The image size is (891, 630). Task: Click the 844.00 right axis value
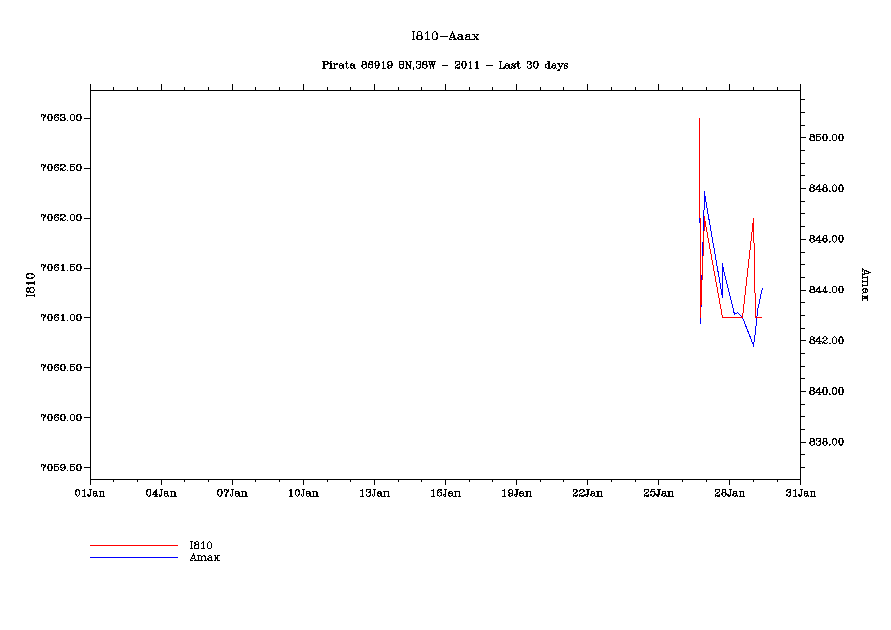click(827, 290)
